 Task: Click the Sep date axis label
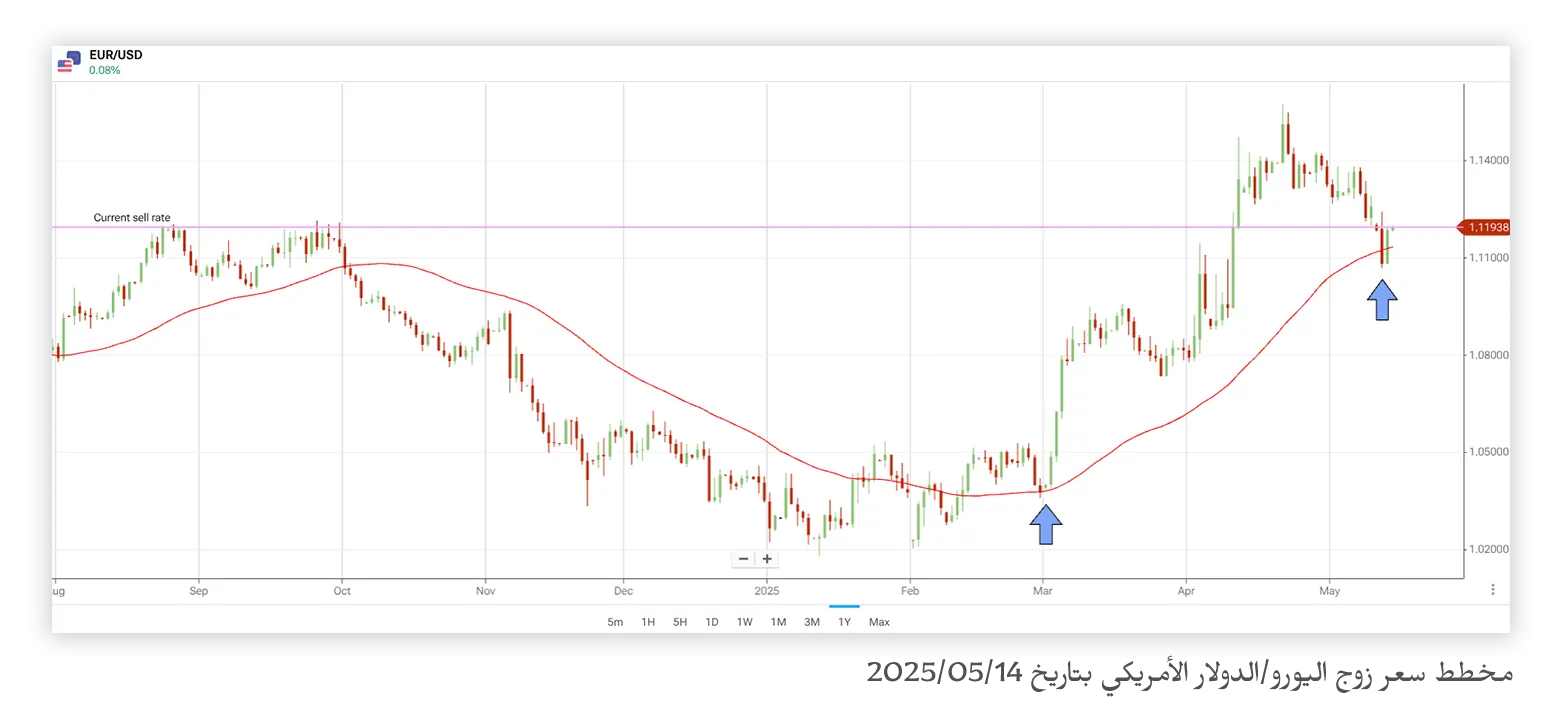pos(198,591)
